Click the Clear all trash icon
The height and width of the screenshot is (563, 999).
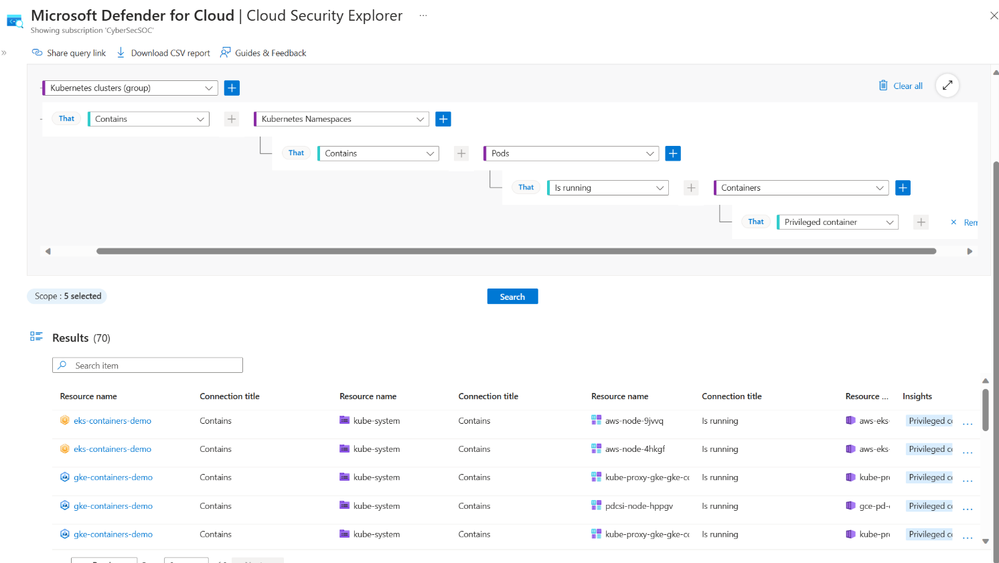[x=883, y=85]
